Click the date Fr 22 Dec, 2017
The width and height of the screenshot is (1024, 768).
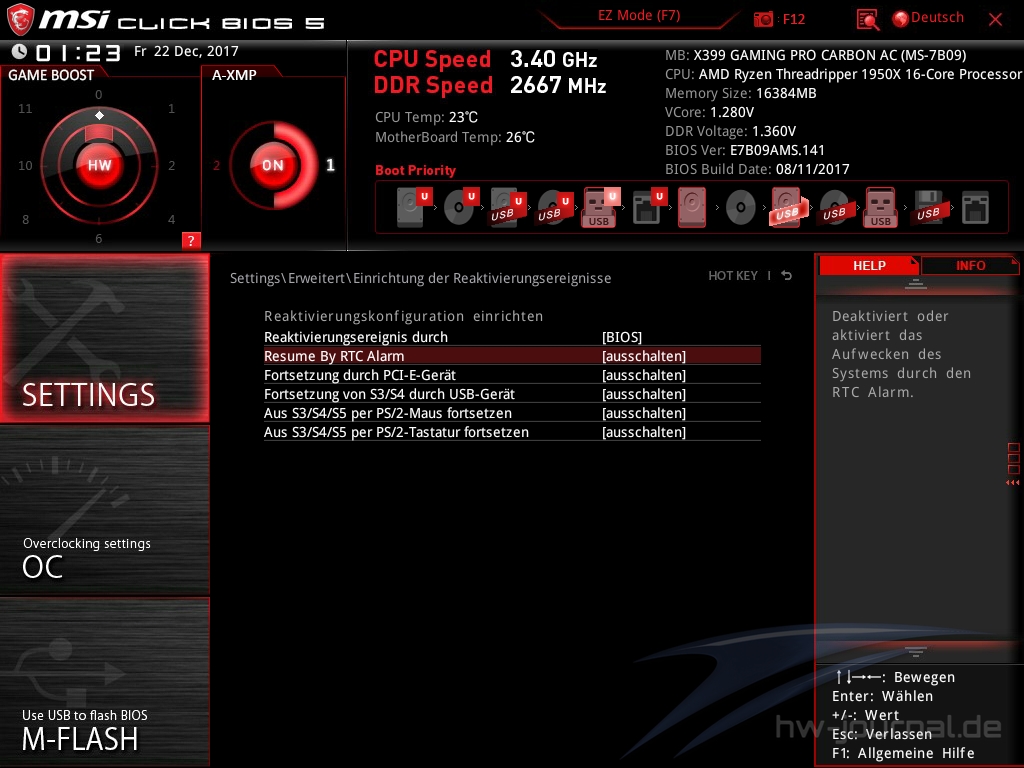pyautogui.click(x=186, y=51)
